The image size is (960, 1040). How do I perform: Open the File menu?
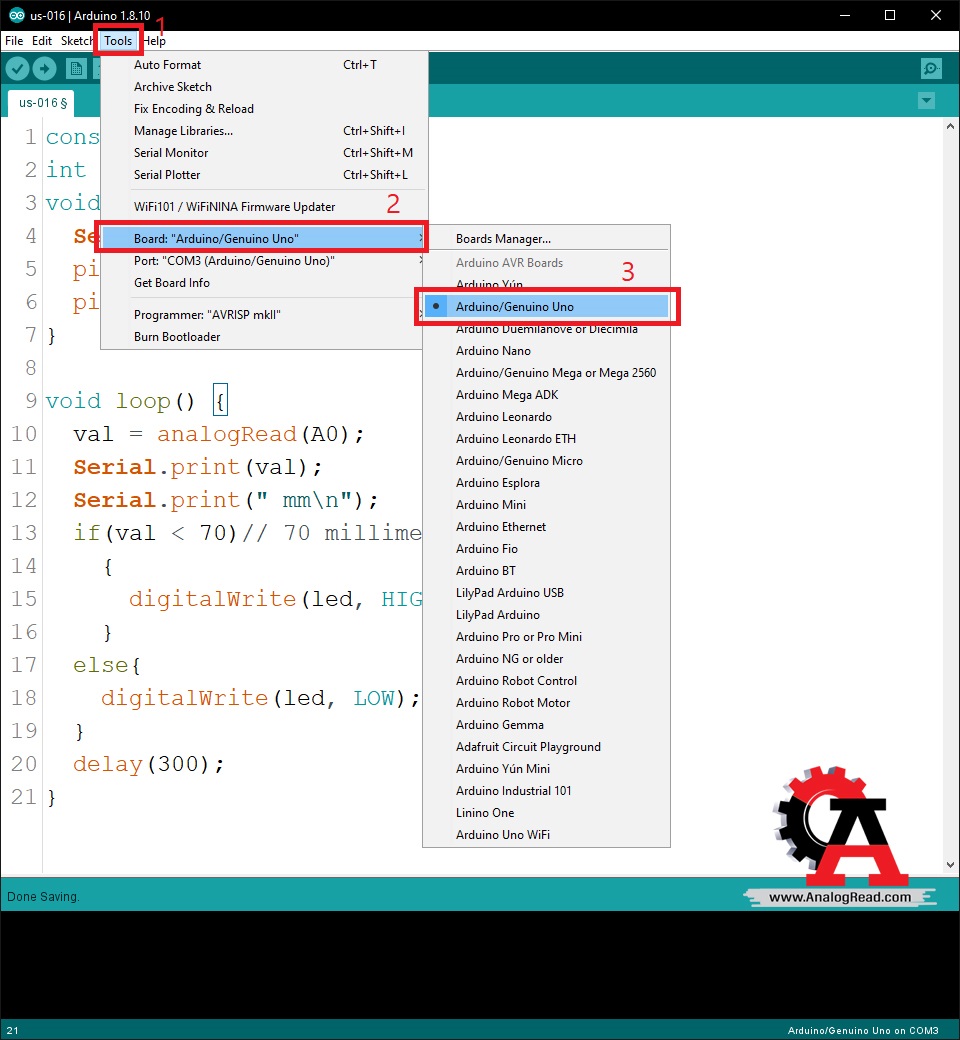tap(14, 40)
